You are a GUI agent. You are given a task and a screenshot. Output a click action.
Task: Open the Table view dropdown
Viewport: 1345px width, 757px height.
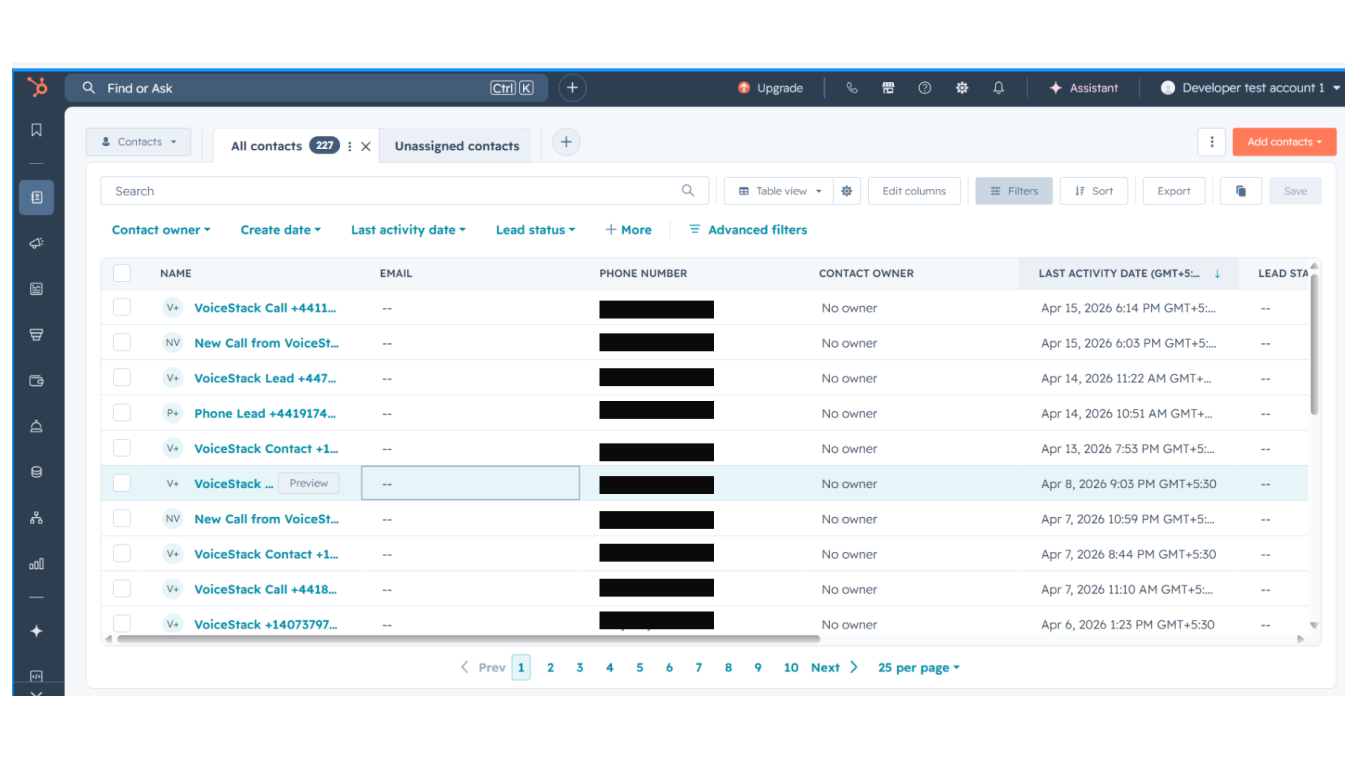(778, 191)
